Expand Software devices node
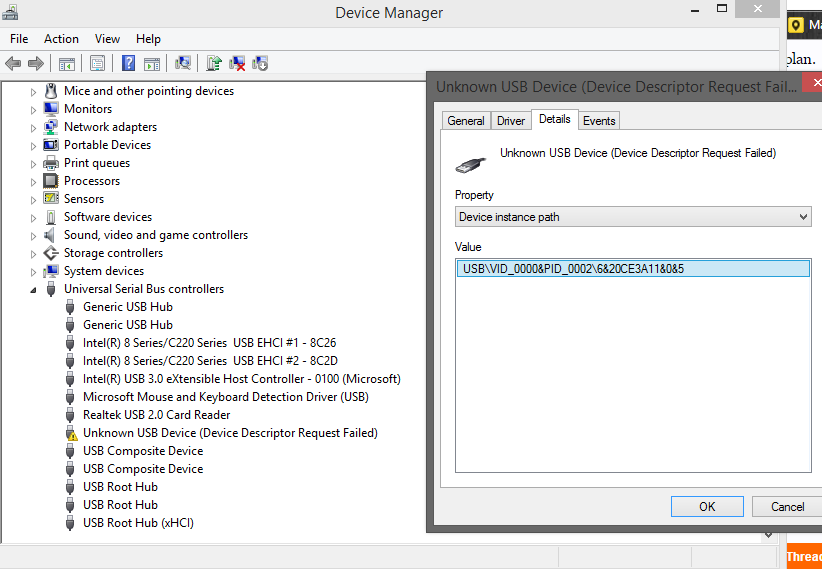Screen dimensions: 822x569 point(34,218)
